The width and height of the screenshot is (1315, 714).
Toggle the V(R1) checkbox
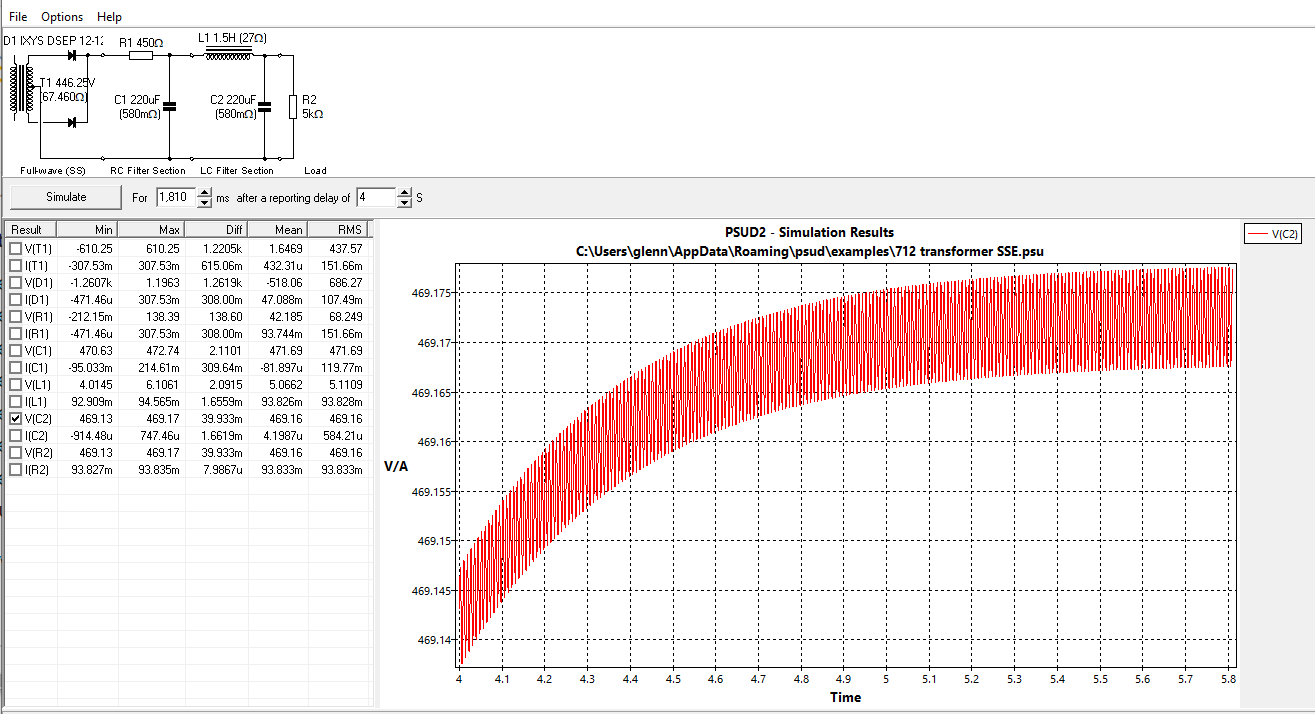click(x=15, y=316)
